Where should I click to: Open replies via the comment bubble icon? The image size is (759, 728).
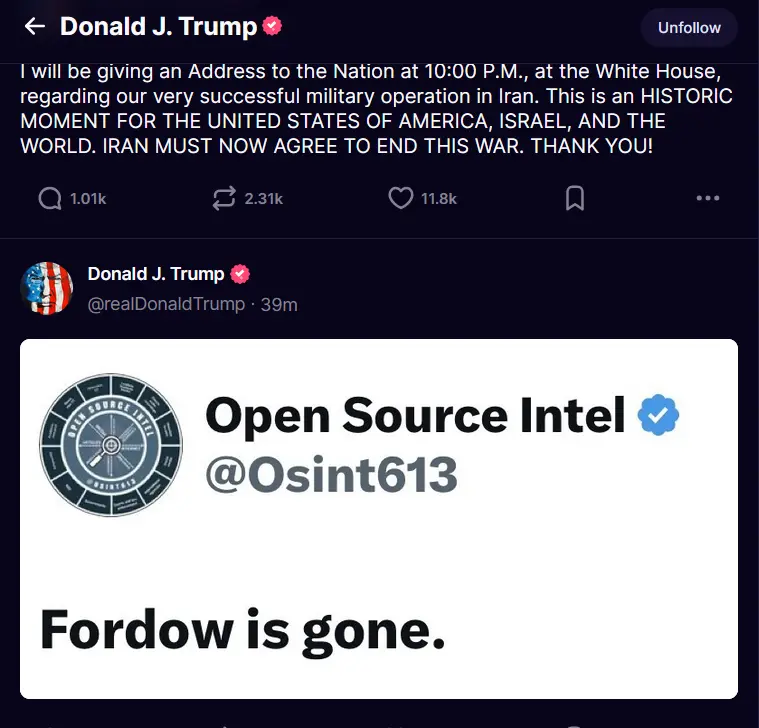[49, 199]
